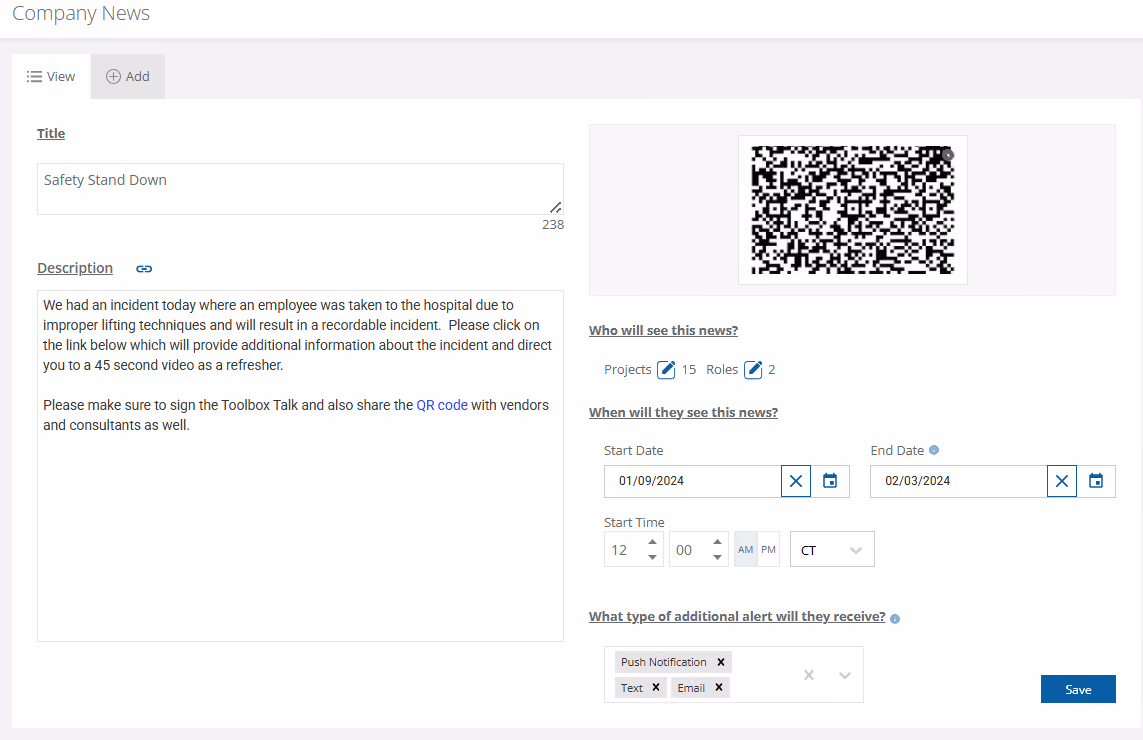1143x740 pixels.
Task: Edit Projects with the pencil icon
Action: pyautogui.click(x=666, y=370)
